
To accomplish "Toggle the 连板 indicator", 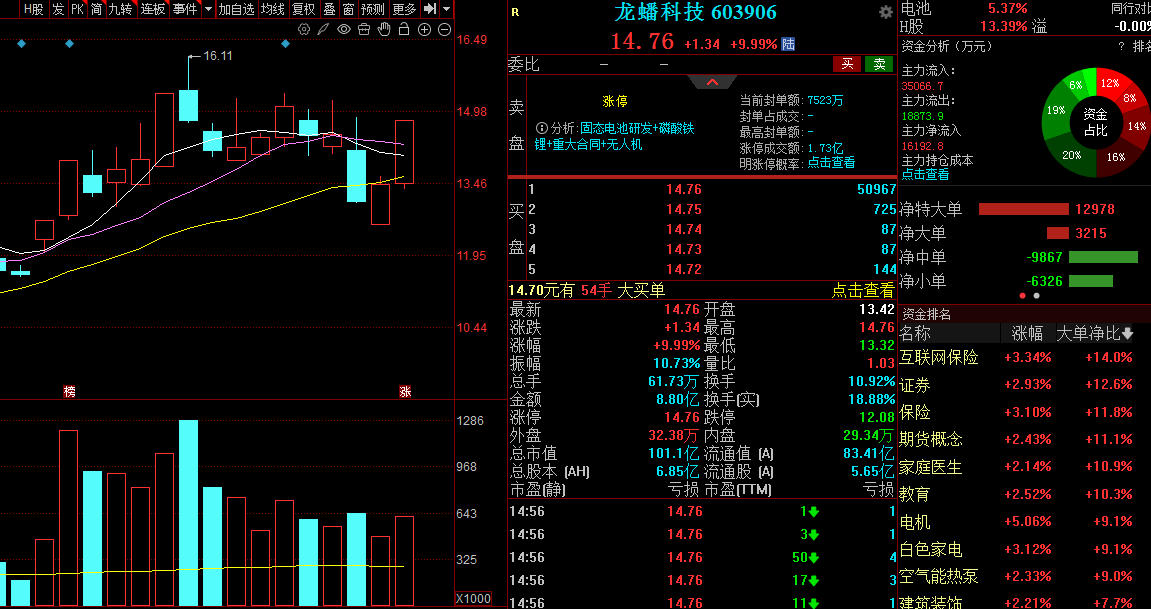I will click(x=153, y=9).
